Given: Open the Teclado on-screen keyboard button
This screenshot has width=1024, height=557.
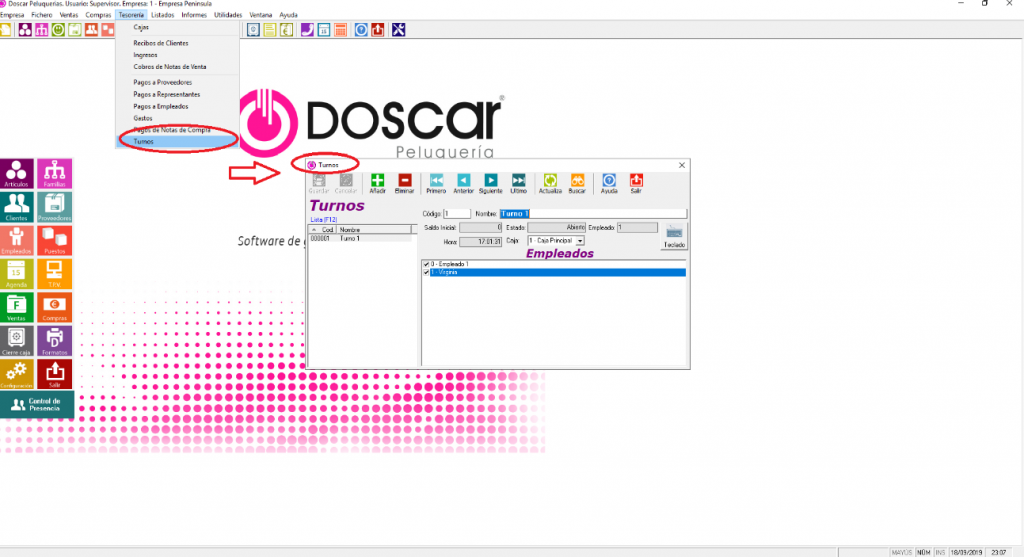Looking at the screenshot, I should point(674,236).
